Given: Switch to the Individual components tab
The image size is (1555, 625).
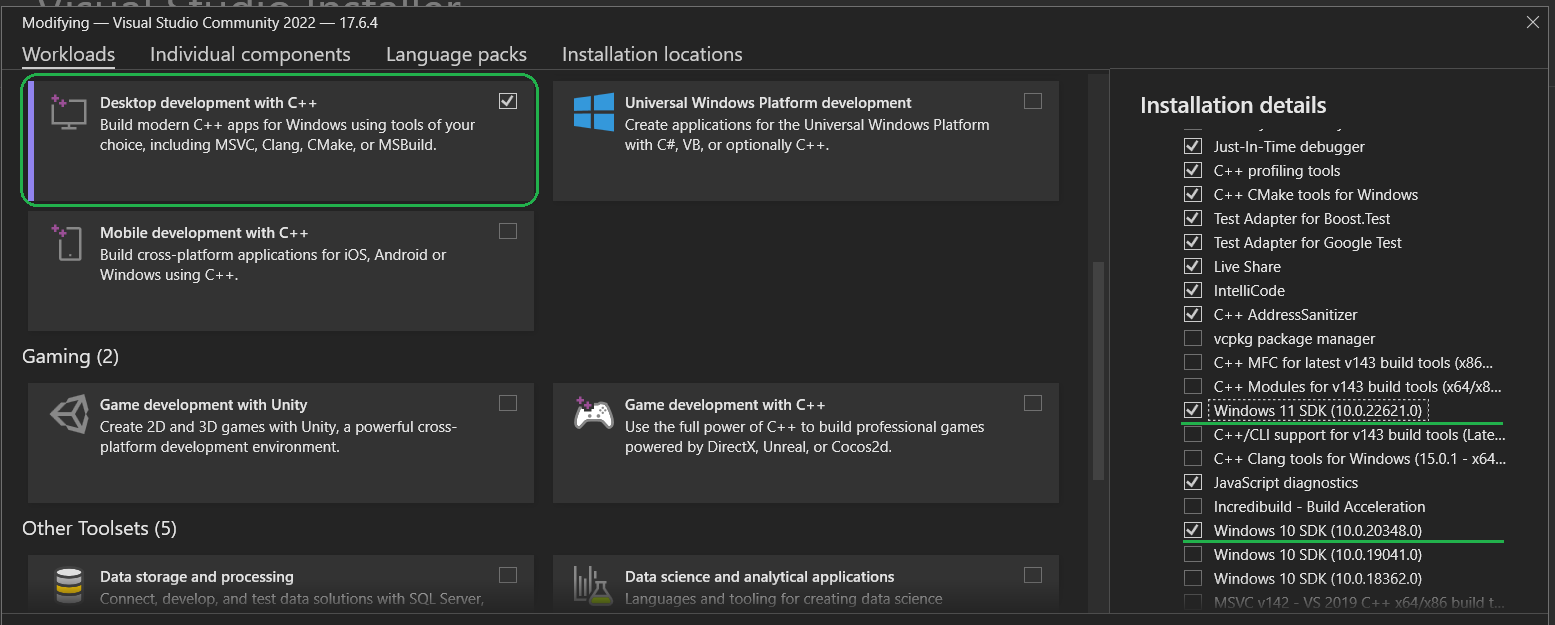Looking at the screenshot, I should click(x=250, y=54).
